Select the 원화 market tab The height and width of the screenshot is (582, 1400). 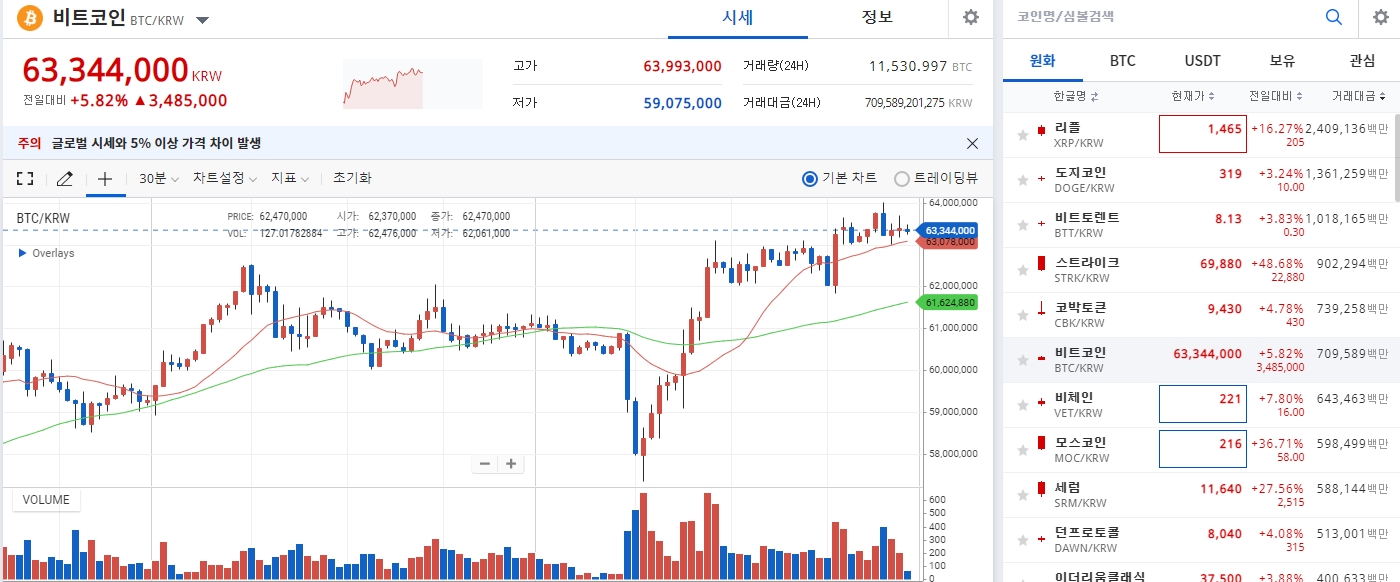[1043, 61]
